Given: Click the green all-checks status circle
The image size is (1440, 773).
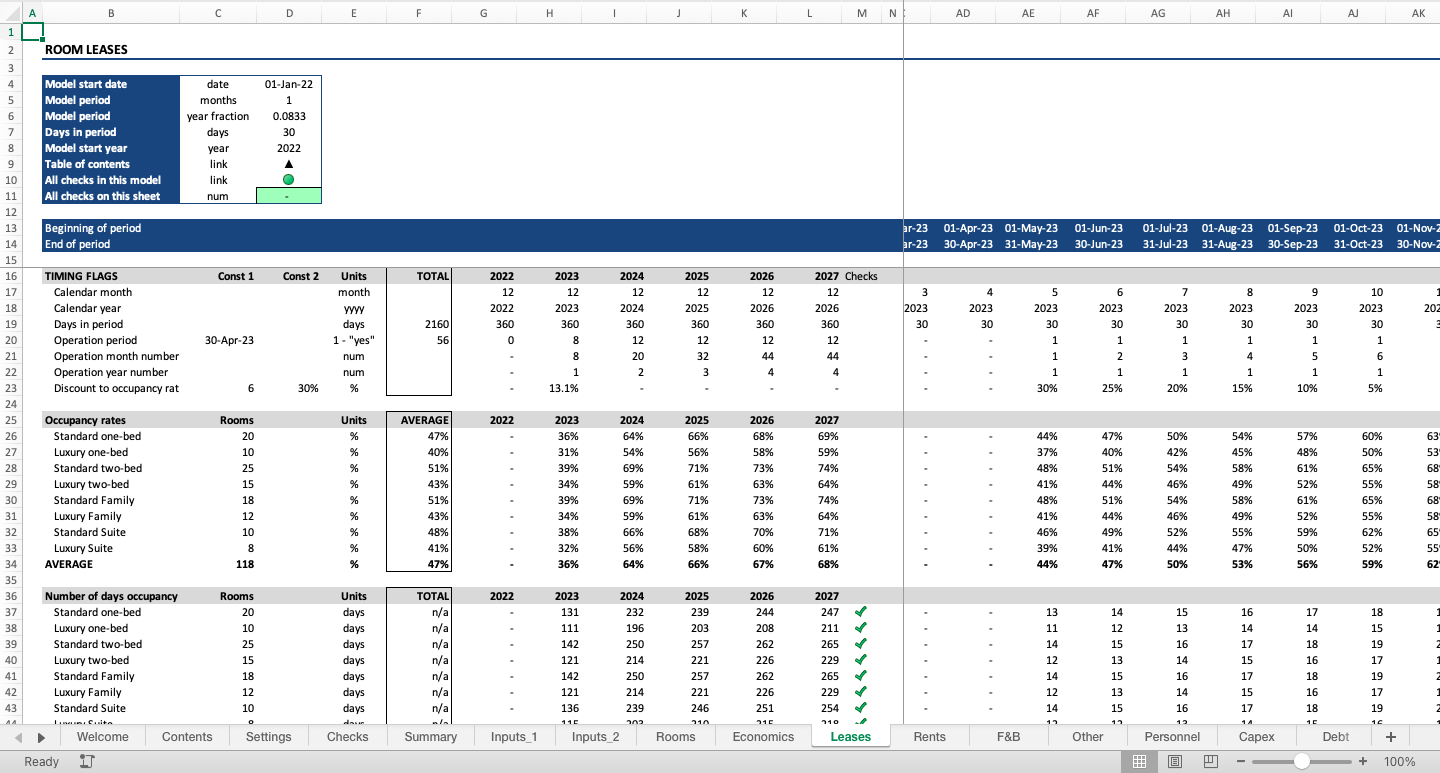Looking at the screenshot, I should pos(289,180).
